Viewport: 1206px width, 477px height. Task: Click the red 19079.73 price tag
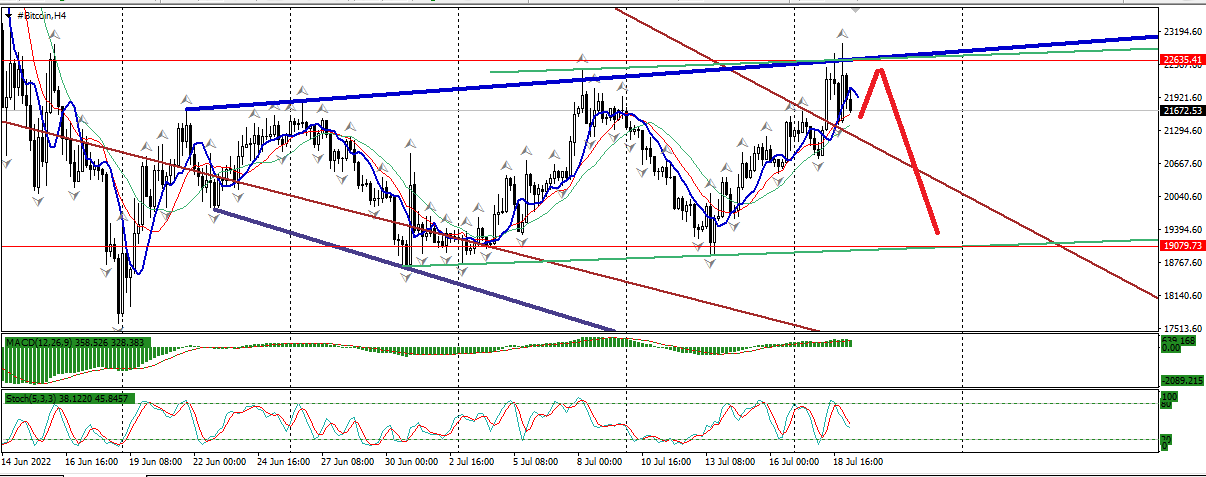[1181, 246]
